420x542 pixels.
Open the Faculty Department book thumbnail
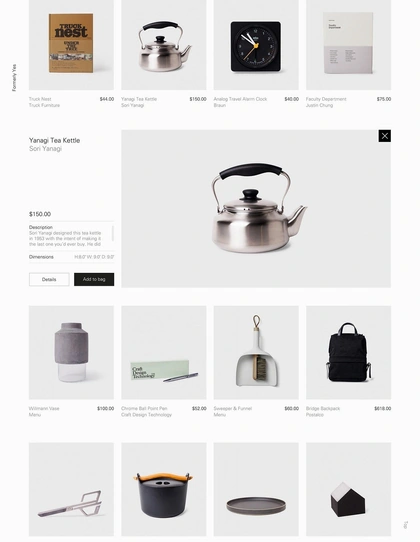[348, 45]
